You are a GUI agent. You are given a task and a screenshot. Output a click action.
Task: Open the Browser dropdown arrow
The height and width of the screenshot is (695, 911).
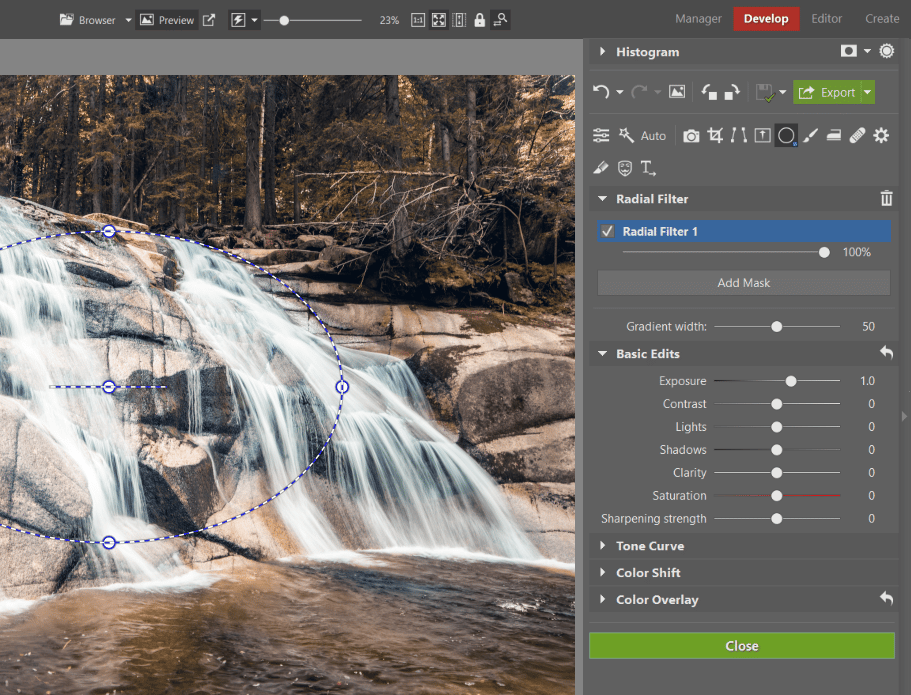(128, 20)
